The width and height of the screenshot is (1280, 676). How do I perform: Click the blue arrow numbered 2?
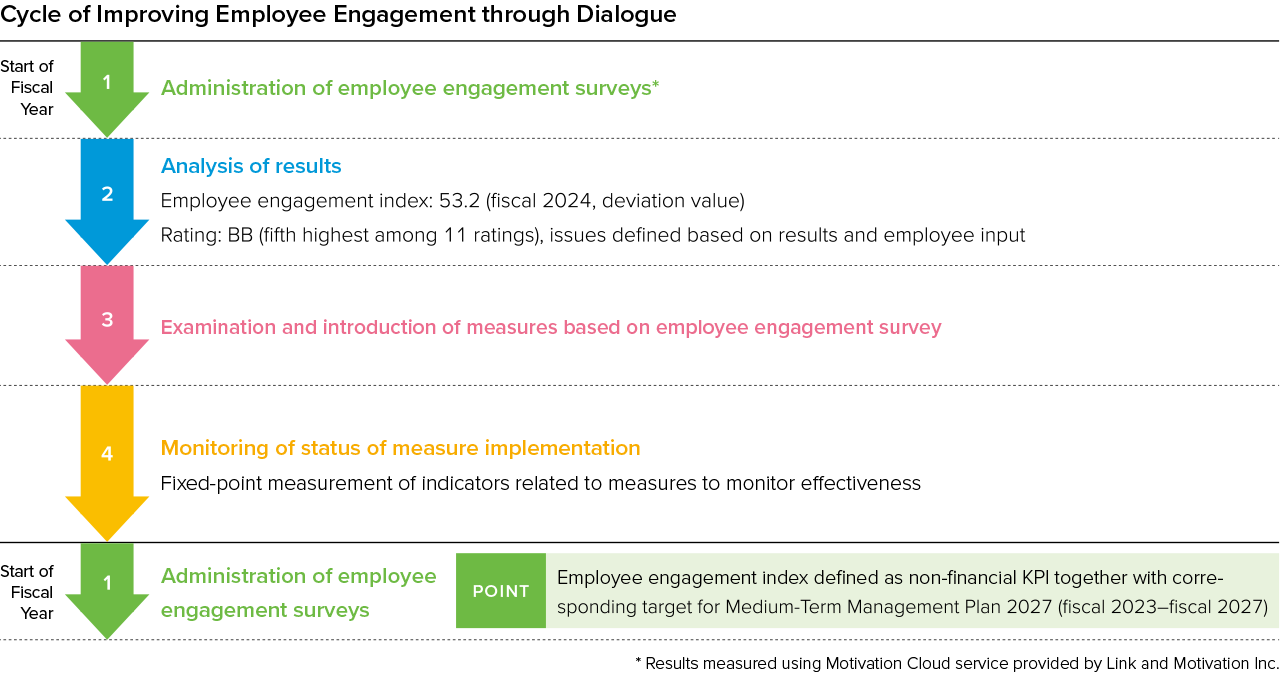tap(107, 201)
